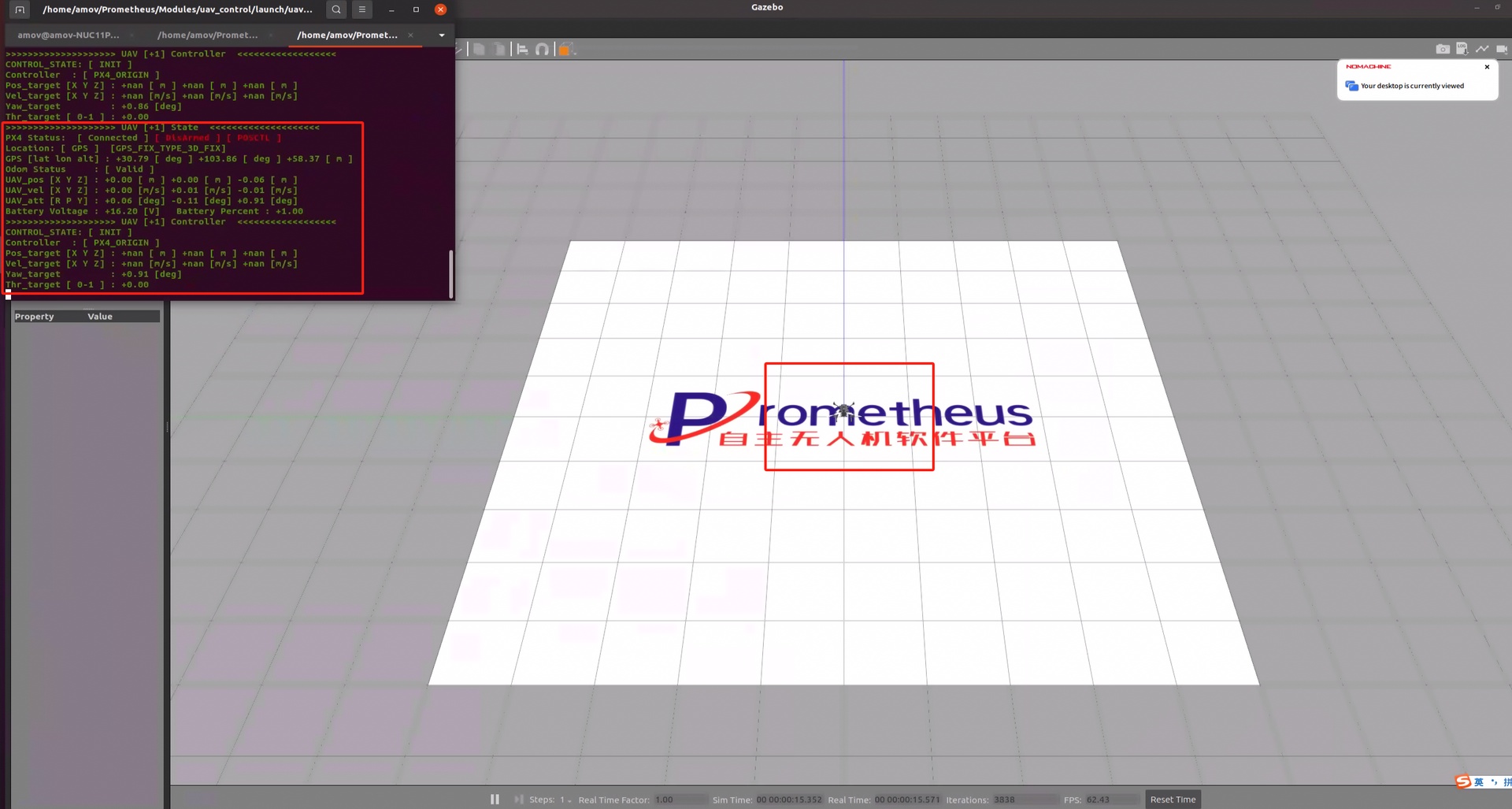Close the middle /home/amov/Promet... terminal tab

click(271, 35)
